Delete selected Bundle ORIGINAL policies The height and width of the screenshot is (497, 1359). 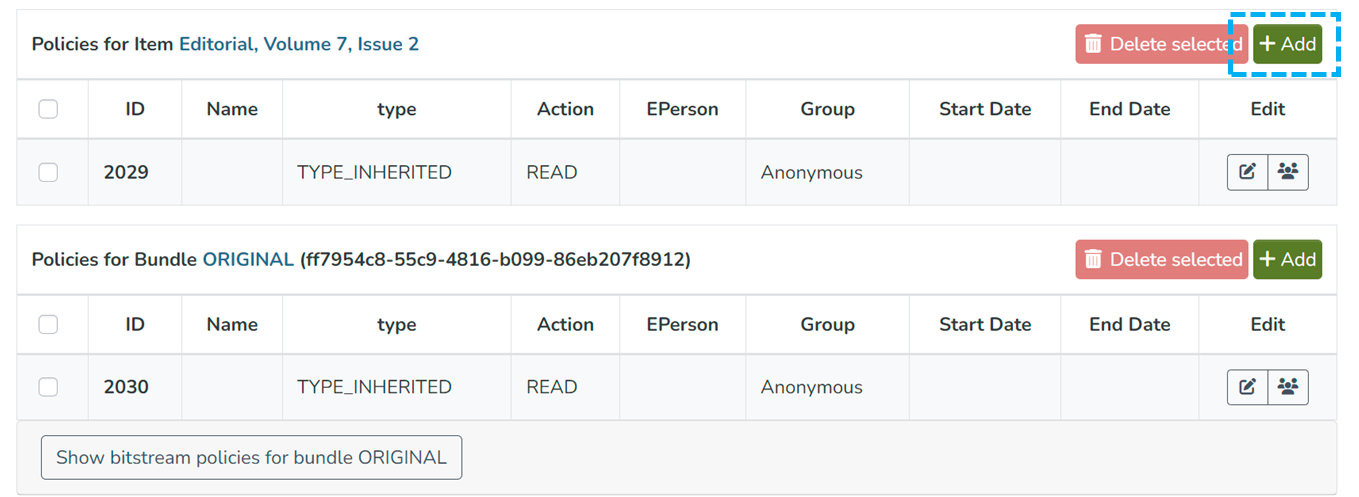pos(1161,259)
